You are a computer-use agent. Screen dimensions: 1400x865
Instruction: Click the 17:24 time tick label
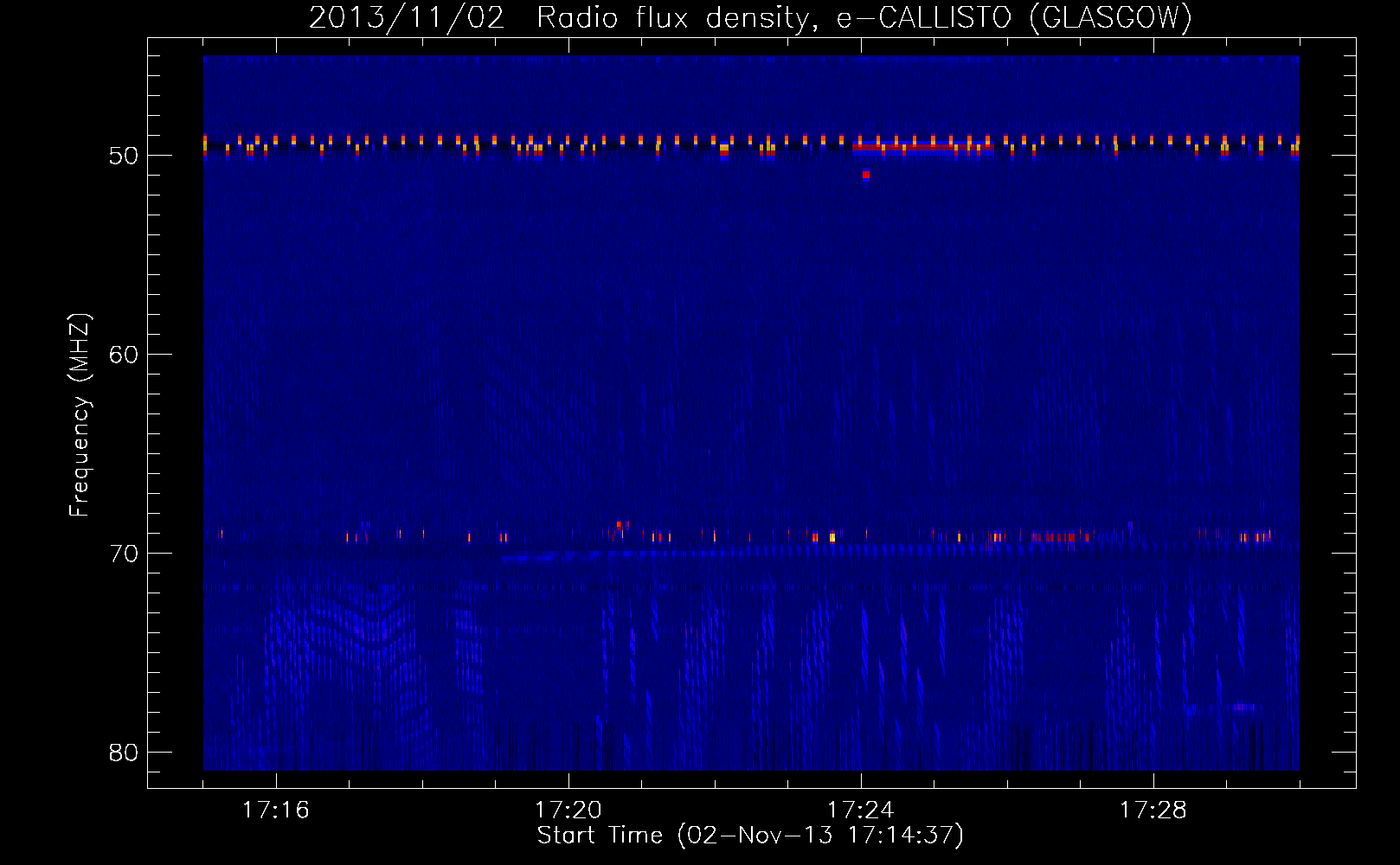pos(861,810)
